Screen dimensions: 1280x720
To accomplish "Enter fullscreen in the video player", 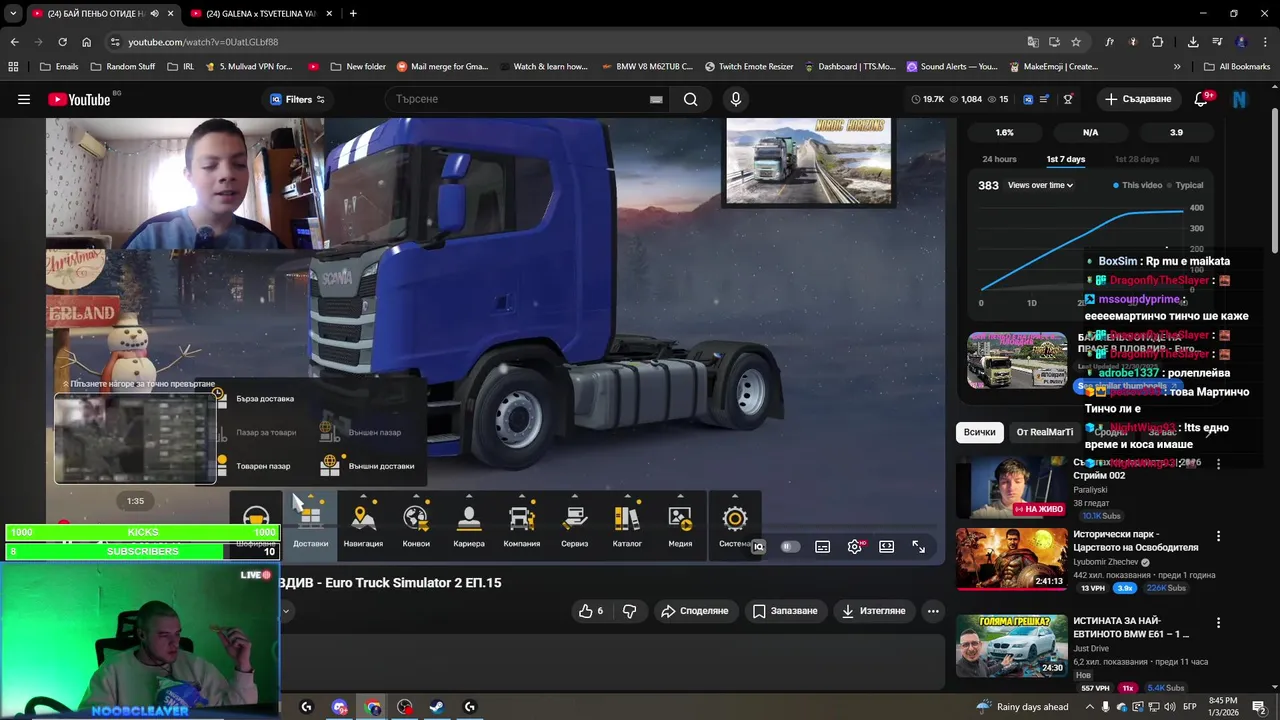I will (919, 546).
